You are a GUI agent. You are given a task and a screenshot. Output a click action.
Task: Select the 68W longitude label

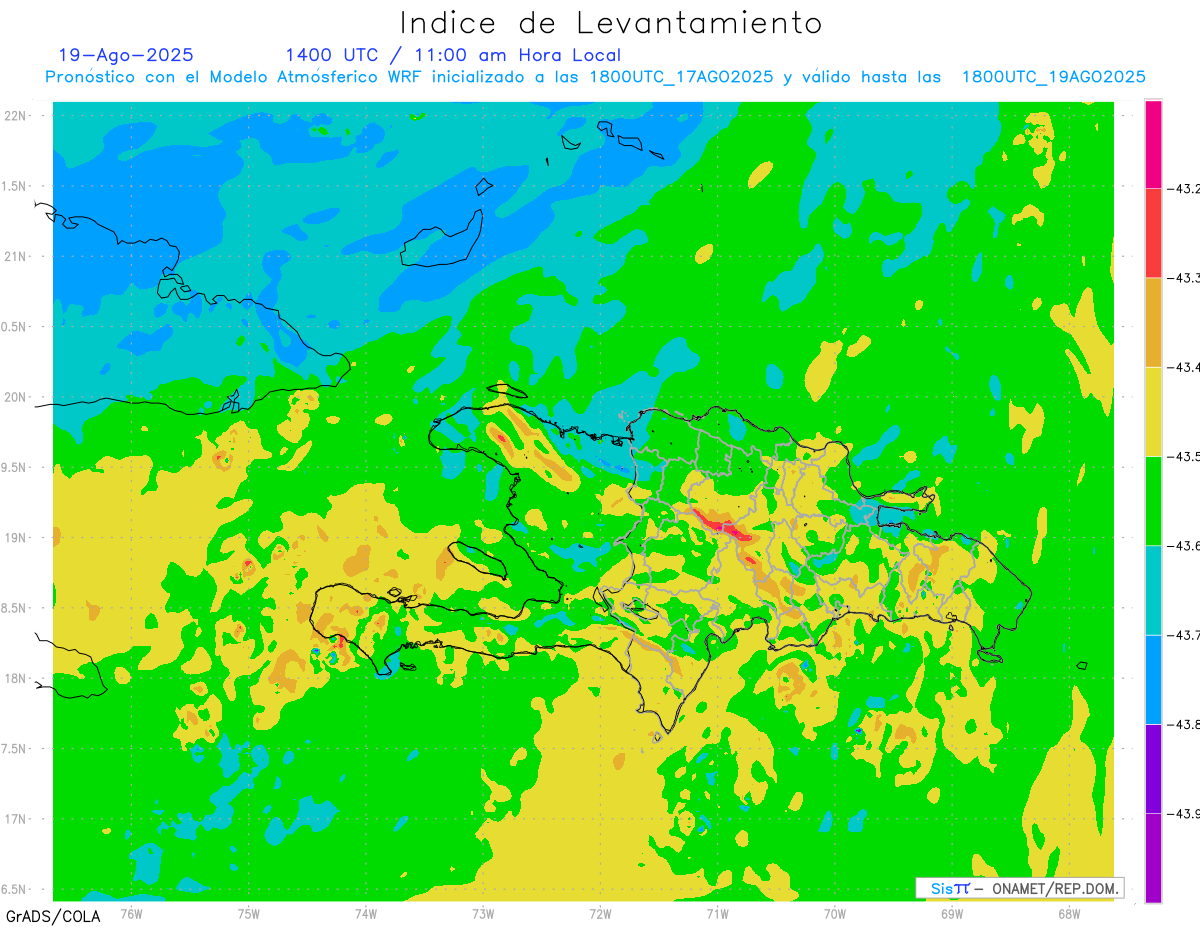point(1069,913)
